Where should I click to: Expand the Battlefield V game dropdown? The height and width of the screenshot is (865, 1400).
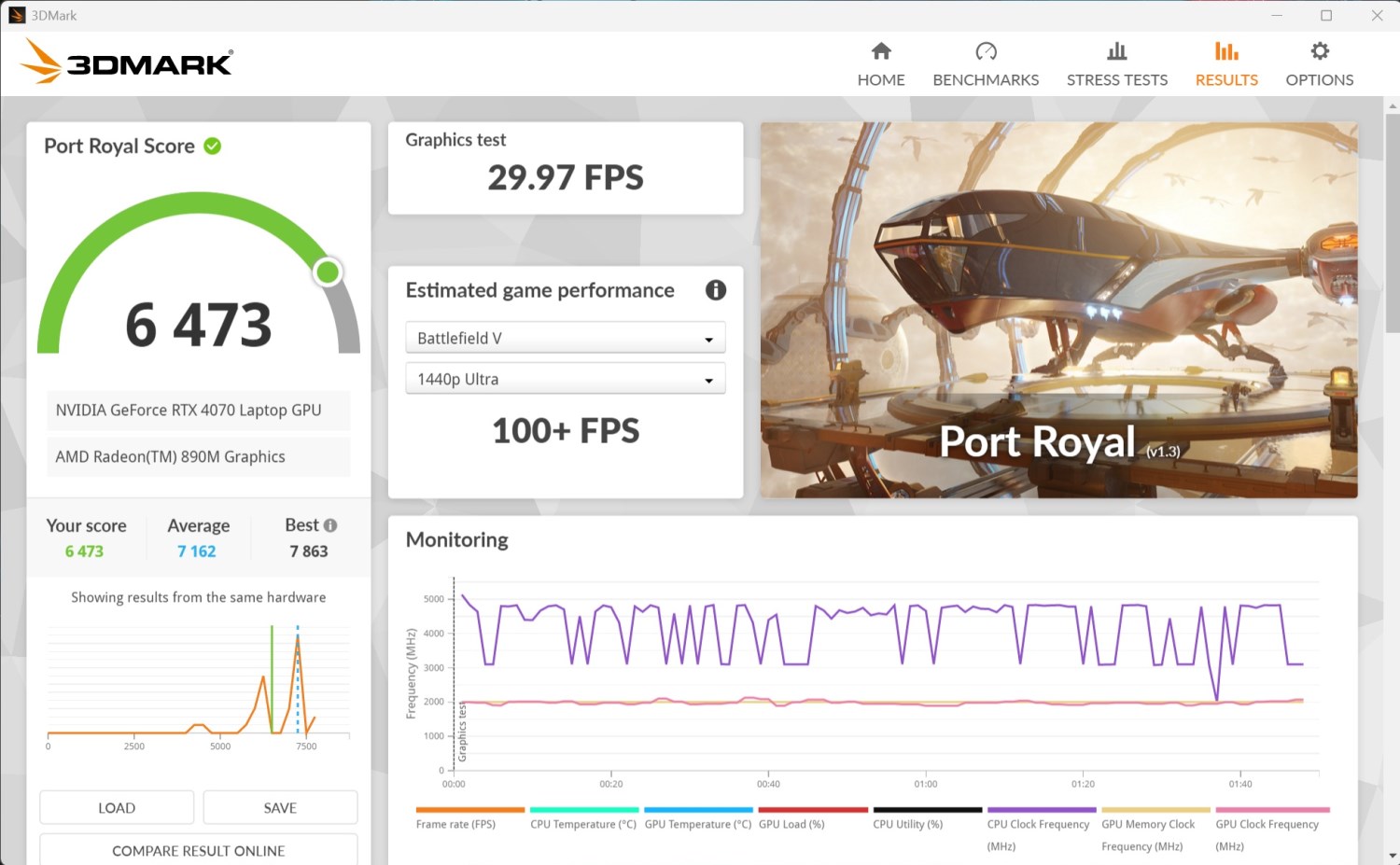[565, 338]
